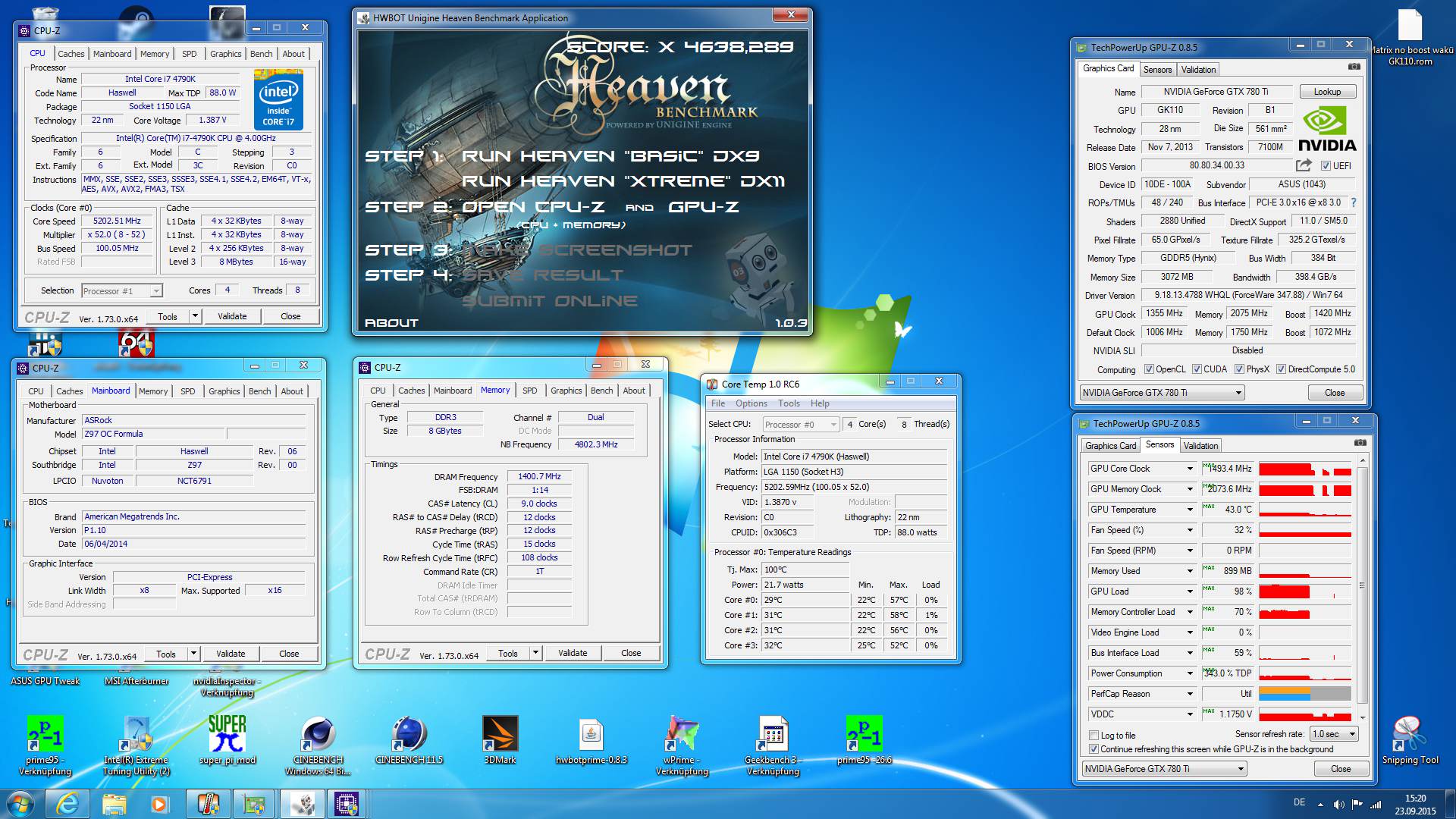
Task: Click Lookup button in GPU-Z
Action: pos(1327,92)
